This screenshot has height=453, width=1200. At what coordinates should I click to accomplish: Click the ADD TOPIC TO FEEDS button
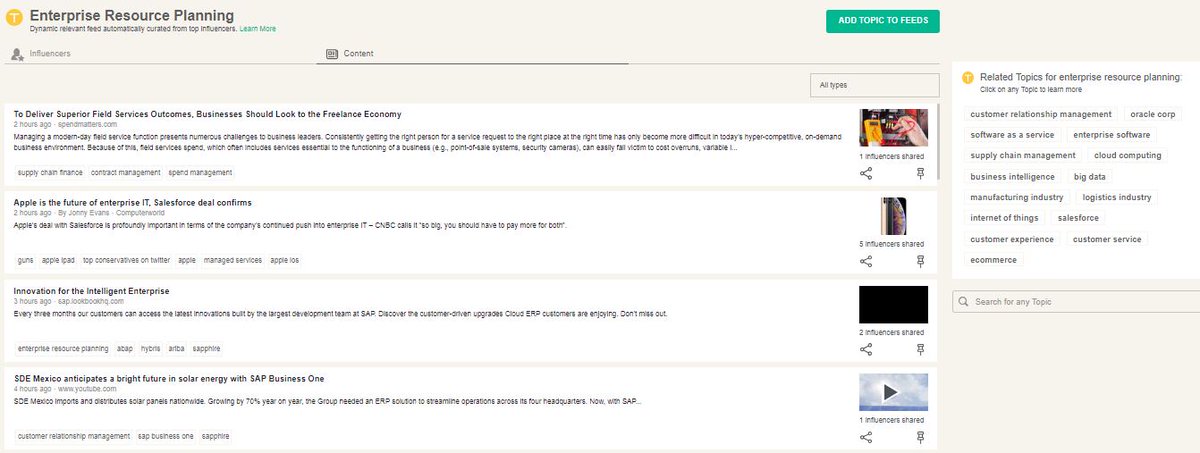(883, 21)
